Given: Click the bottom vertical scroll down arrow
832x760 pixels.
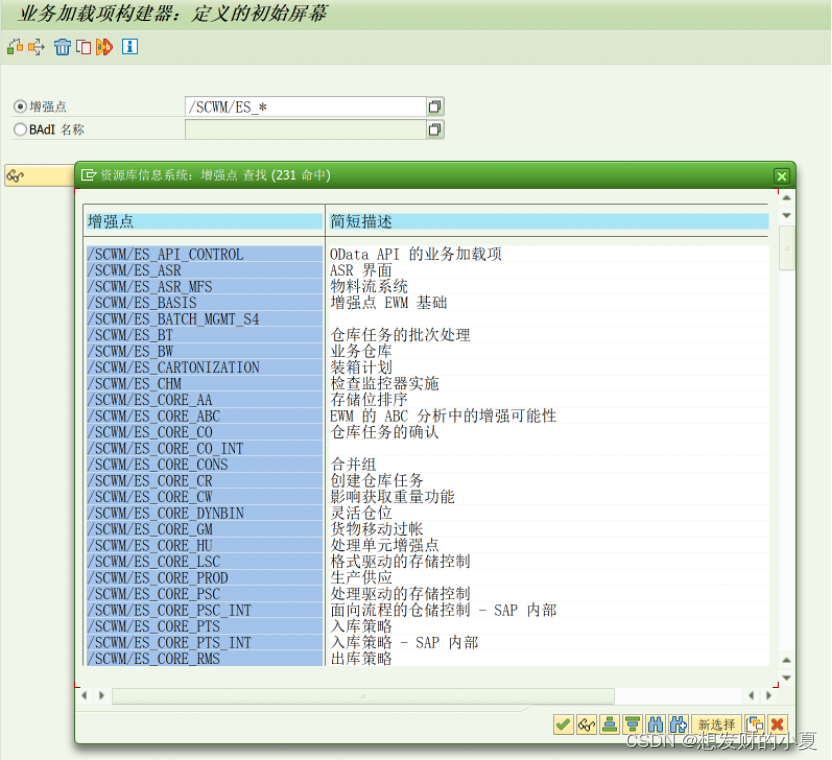Looking at the screenshot, I should click(x=787, y=678).
